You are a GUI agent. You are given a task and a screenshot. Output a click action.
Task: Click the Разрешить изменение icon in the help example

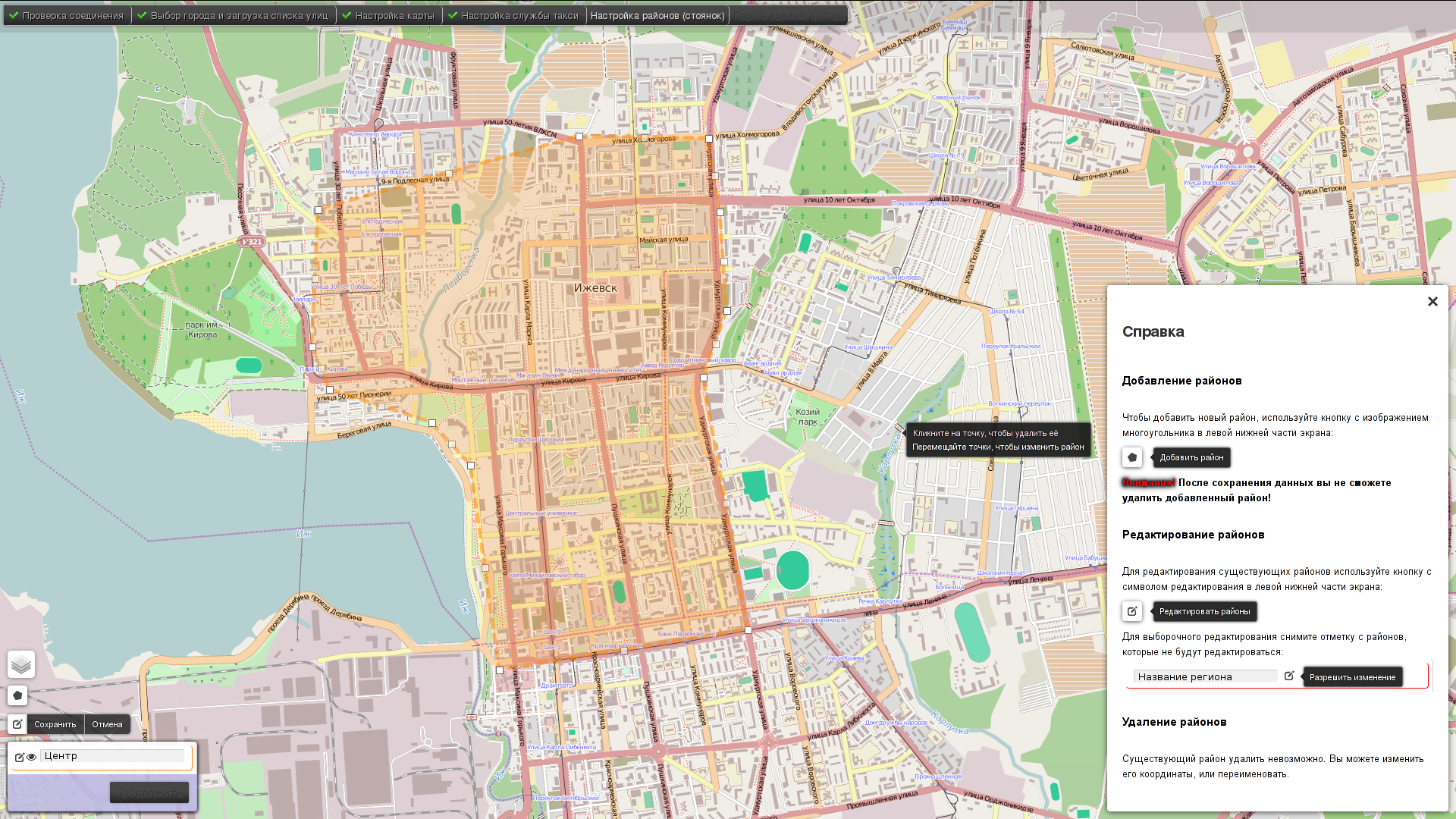click(x=1288, y=676)
